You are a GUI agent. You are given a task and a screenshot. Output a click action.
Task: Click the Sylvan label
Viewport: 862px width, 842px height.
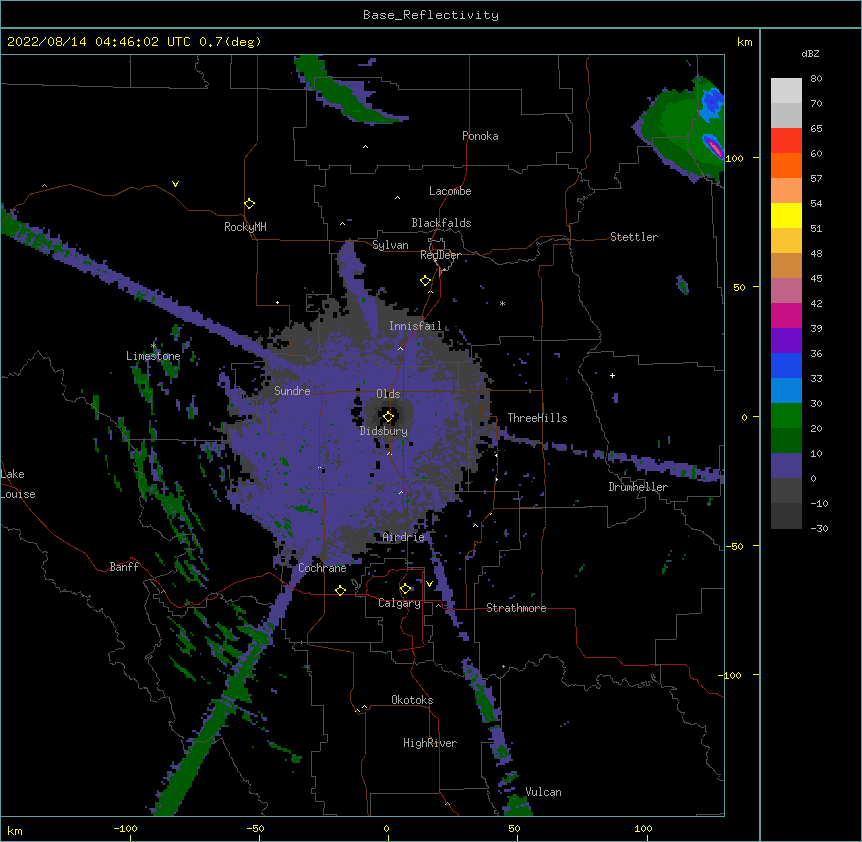390,245
